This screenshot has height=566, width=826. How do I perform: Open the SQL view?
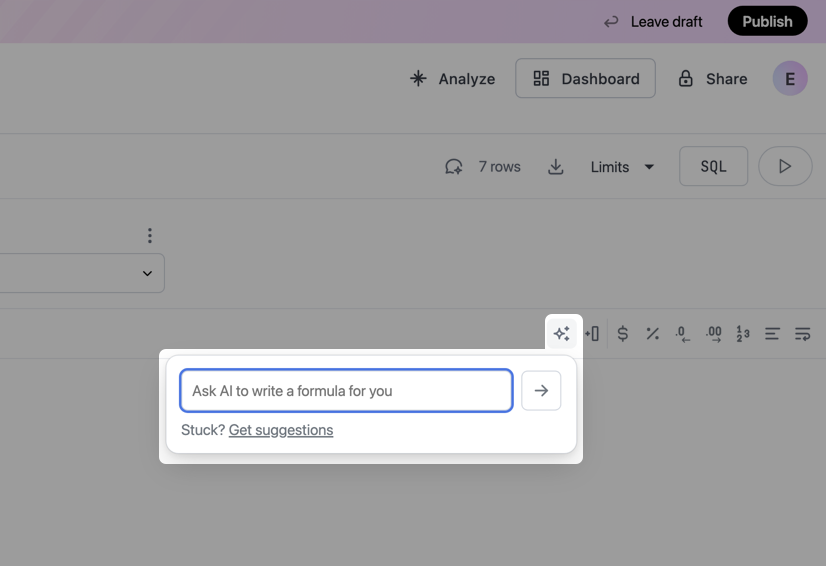click(713, 167)
